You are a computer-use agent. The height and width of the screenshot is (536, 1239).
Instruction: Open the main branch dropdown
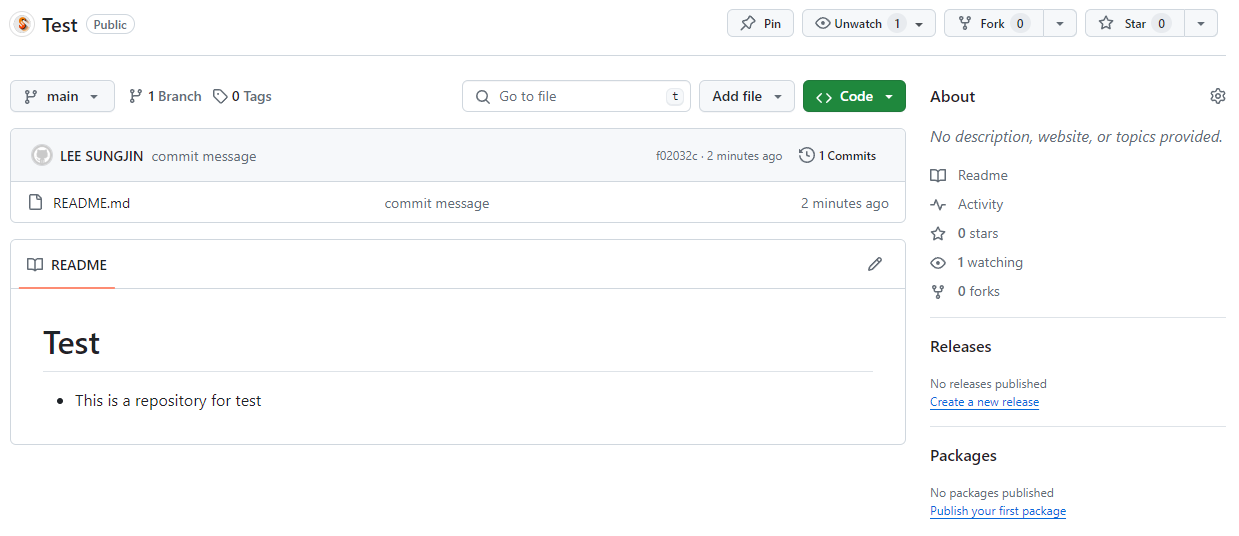(x=62, y=96)
